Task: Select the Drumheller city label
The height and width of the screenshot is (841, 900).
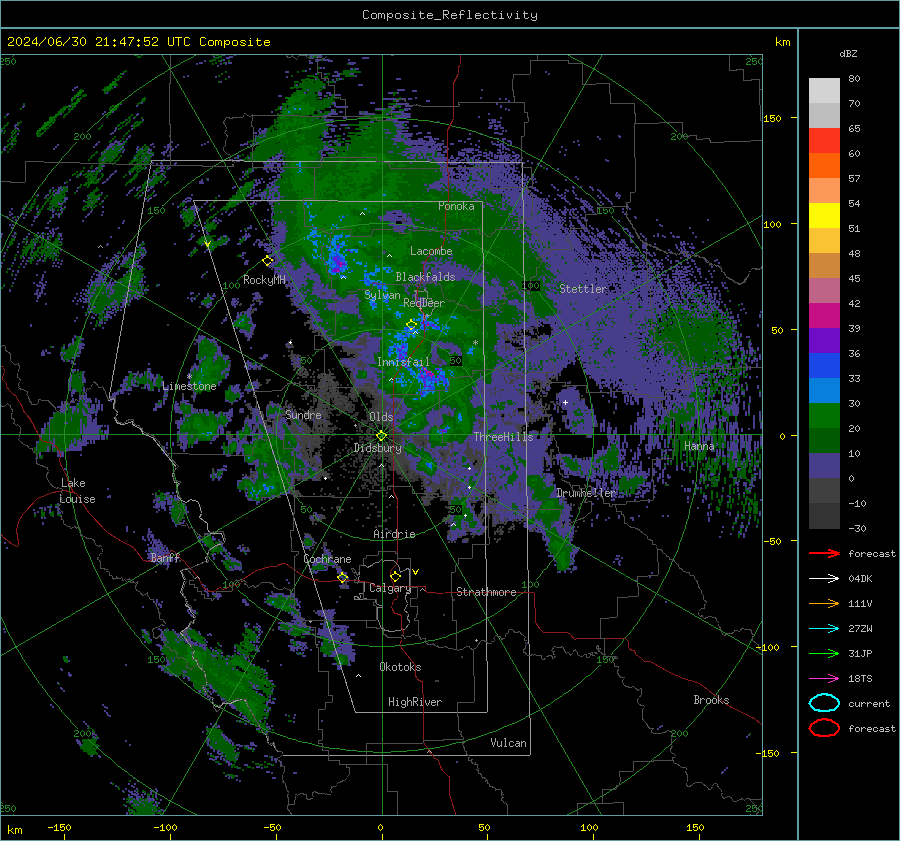Action: [x=586, y=493]
